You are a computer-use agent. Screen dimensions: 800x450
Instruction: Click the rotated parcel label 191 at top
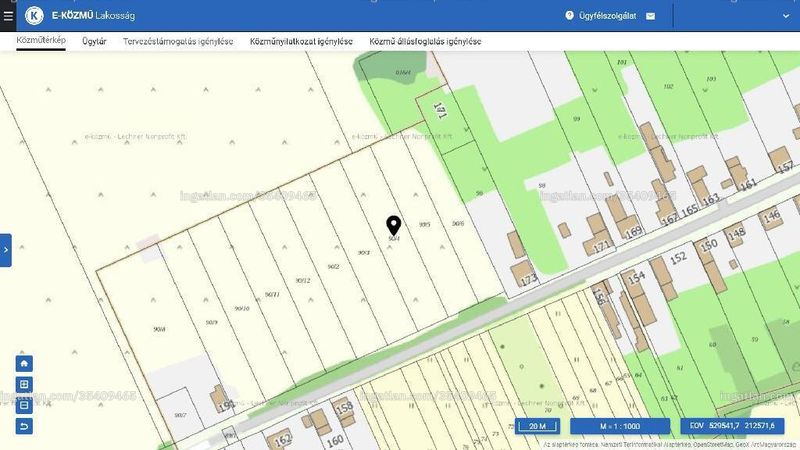pyautogui.click(x=439, y=111)
